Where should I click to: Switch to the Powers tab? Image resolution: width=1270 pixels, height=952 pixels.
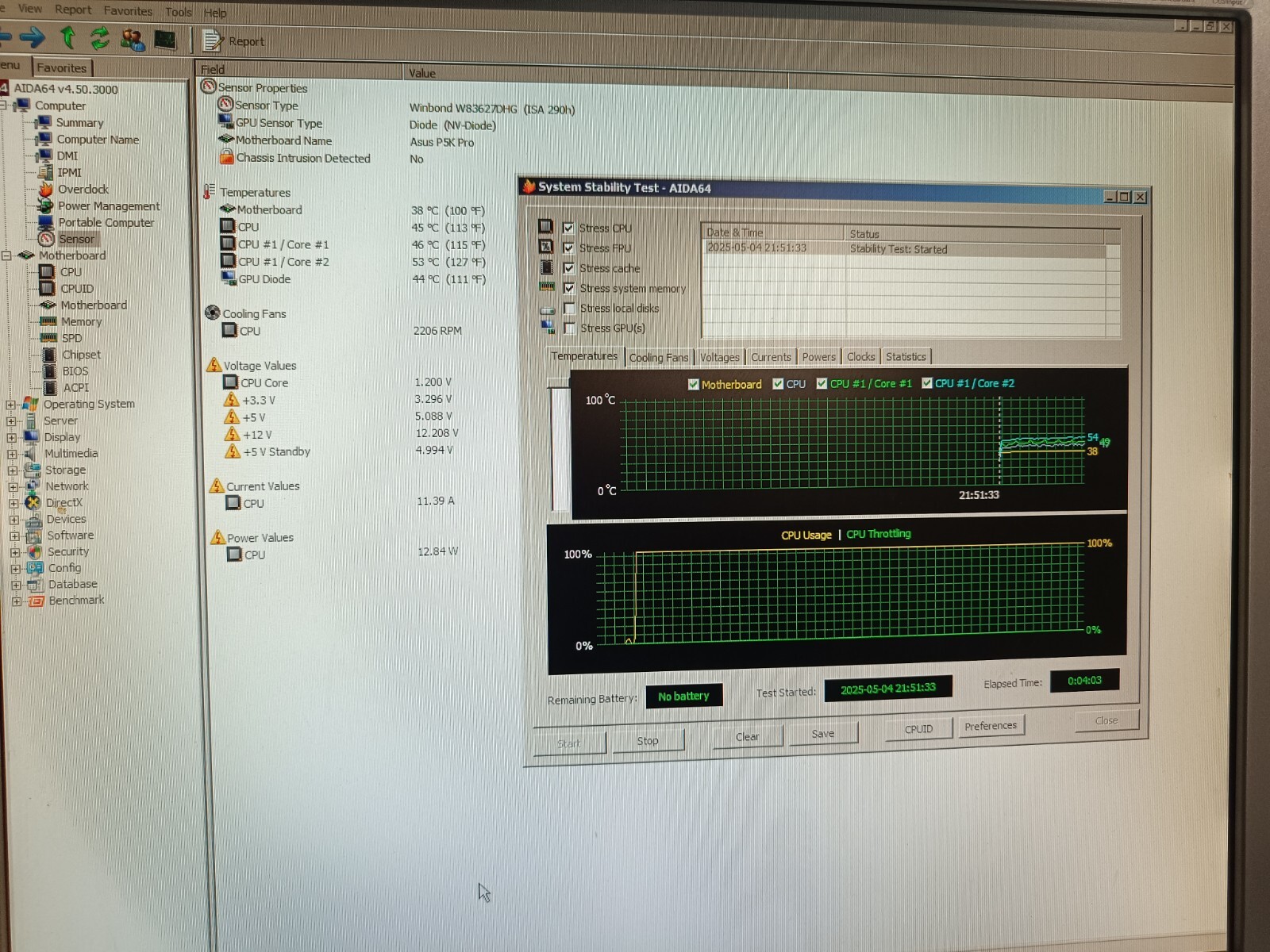coord(818,357)
